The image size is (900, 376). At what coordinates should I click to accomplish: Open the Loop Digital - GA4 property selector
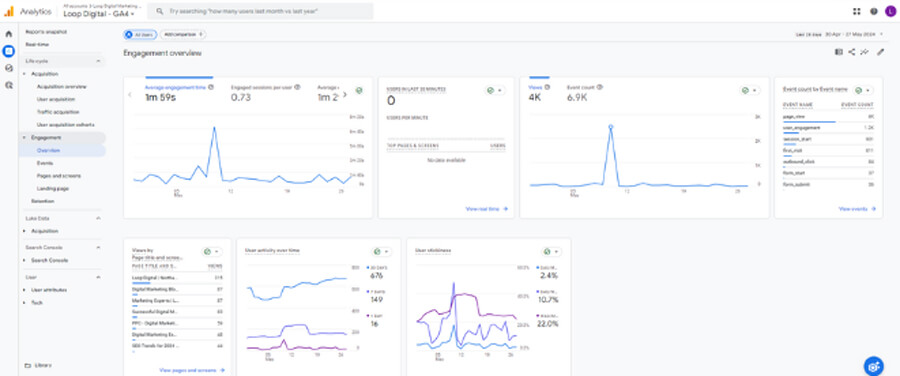99,14
